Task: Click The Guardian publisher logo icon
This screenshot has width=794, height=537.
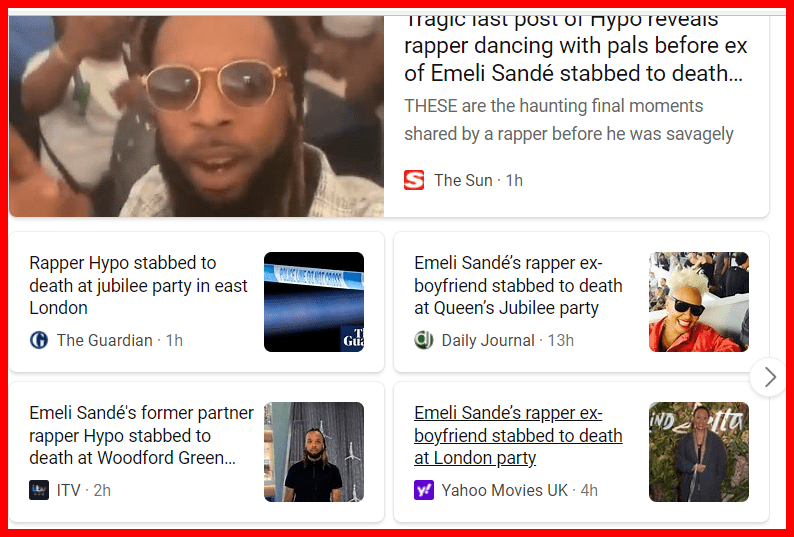Action: point(39,340)
